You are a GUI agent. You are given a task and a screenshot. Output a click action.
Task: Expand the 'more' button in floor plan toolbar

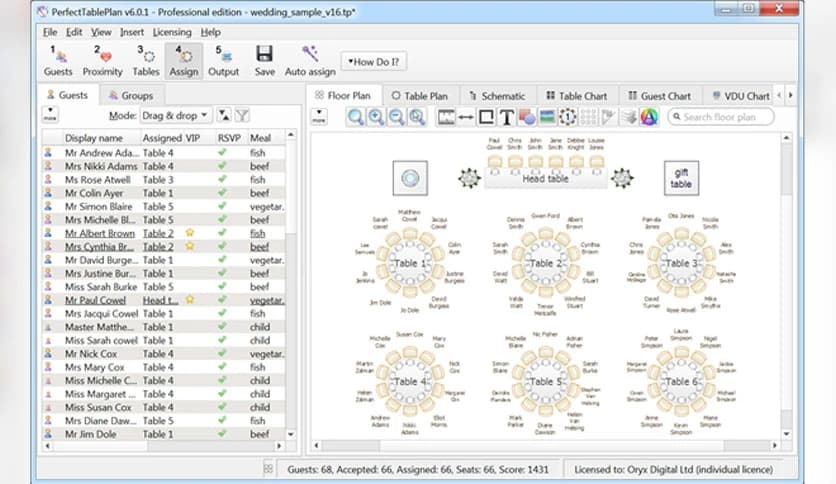[319, 116]
